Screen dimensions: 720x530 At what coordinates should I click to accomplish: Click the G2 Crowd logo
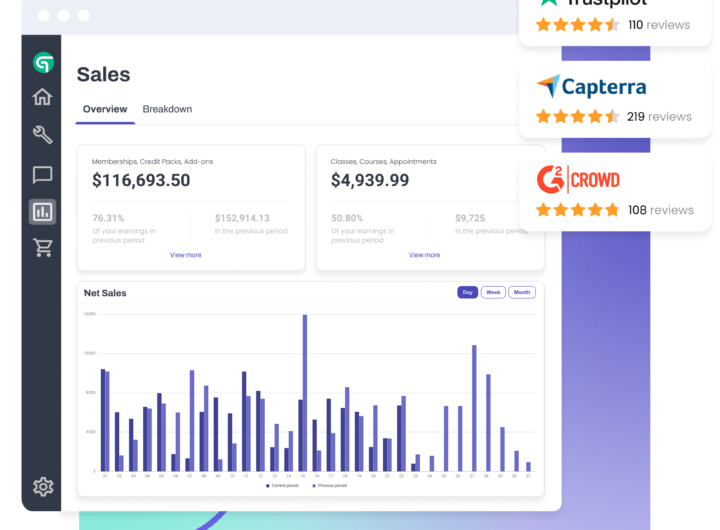[578, 180]
